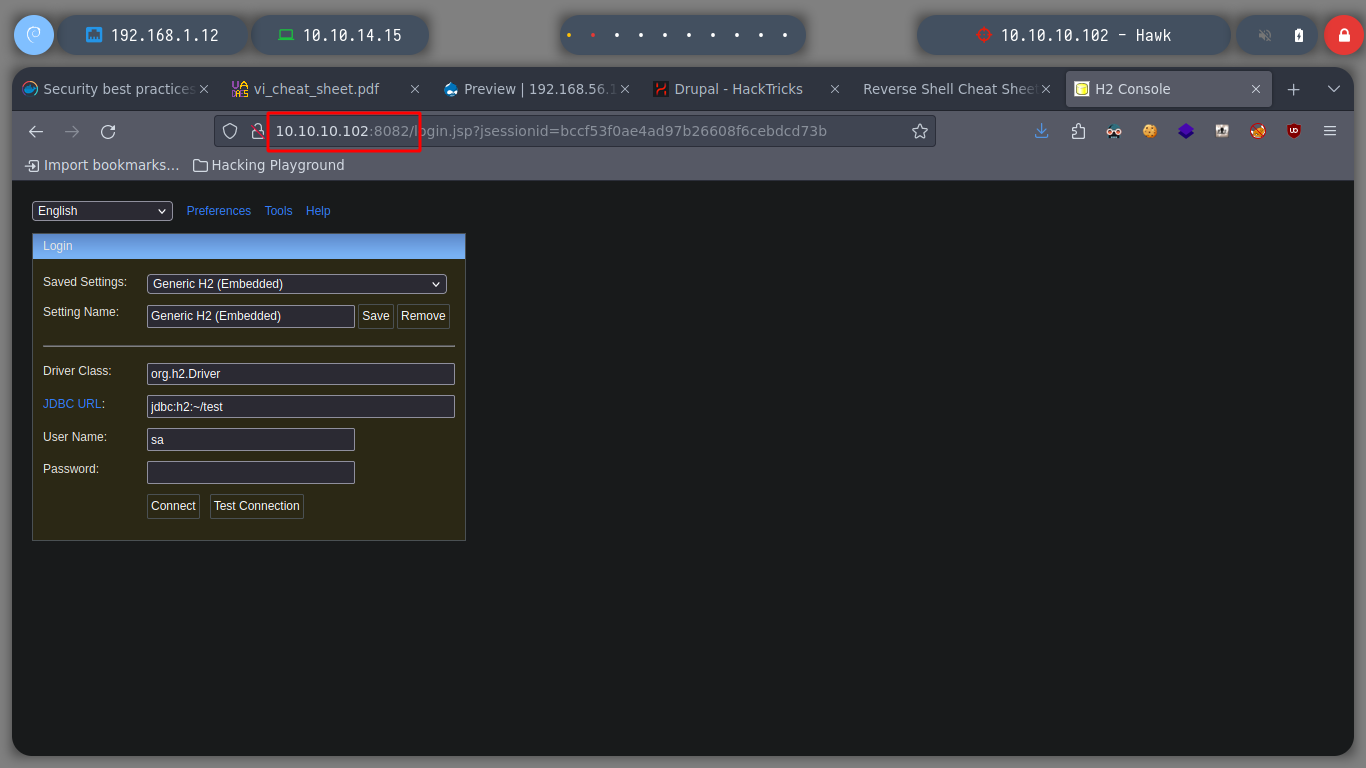Go back with browser back arrow
This screenshot has height=768, width=1366.
[x=36, y=131]
